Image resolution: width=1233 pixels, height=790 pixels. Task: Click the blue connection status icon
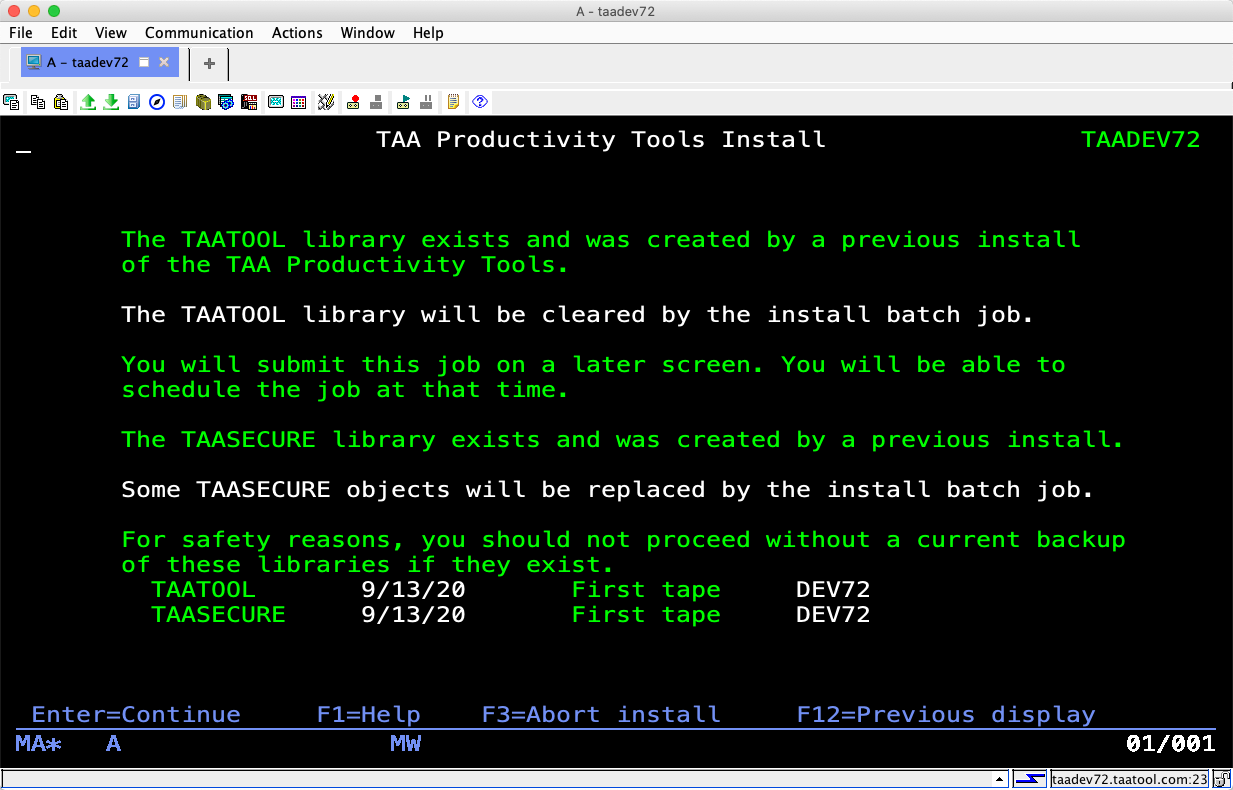[1030, 779]
